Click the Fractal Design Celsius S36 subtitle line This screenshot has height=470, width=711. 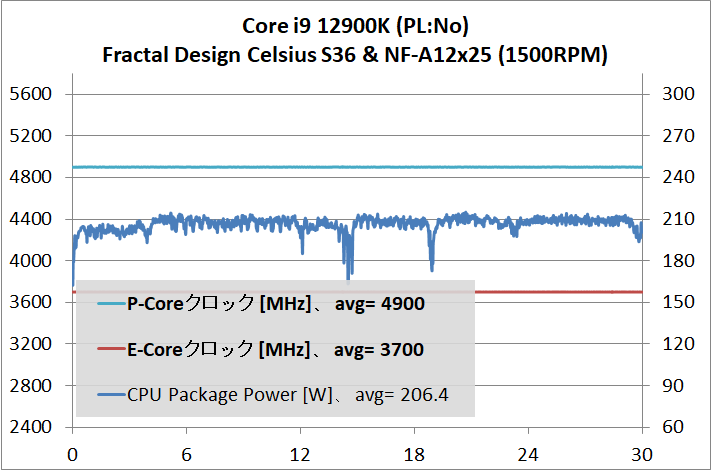[355, 54]
